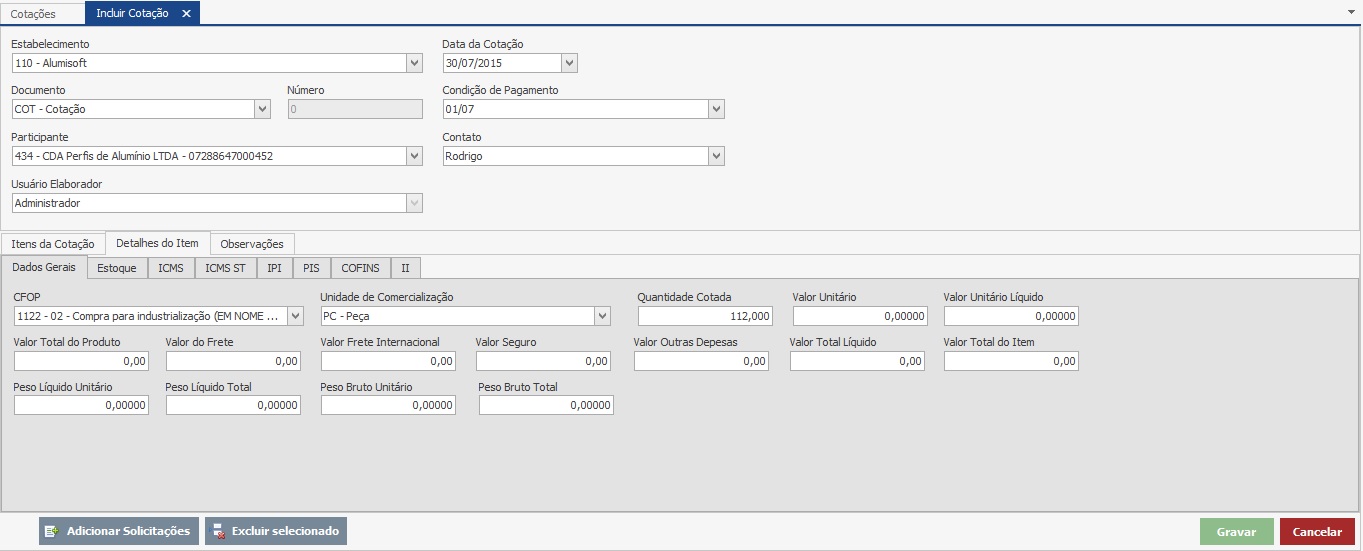Image resolution: width=1363 pixels, height=551 pixels.
Task: Click the Valor Unitário input field
Action: 860,316
